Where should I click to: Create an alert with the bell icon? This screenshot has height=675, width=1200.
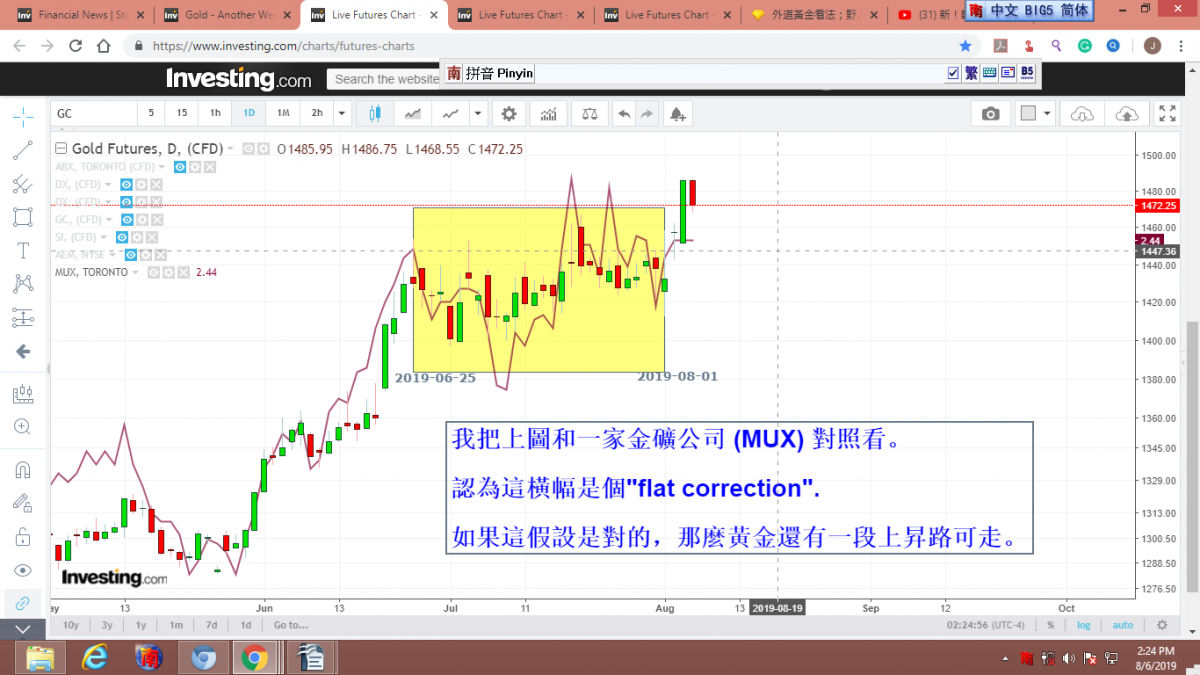(678, 113)
